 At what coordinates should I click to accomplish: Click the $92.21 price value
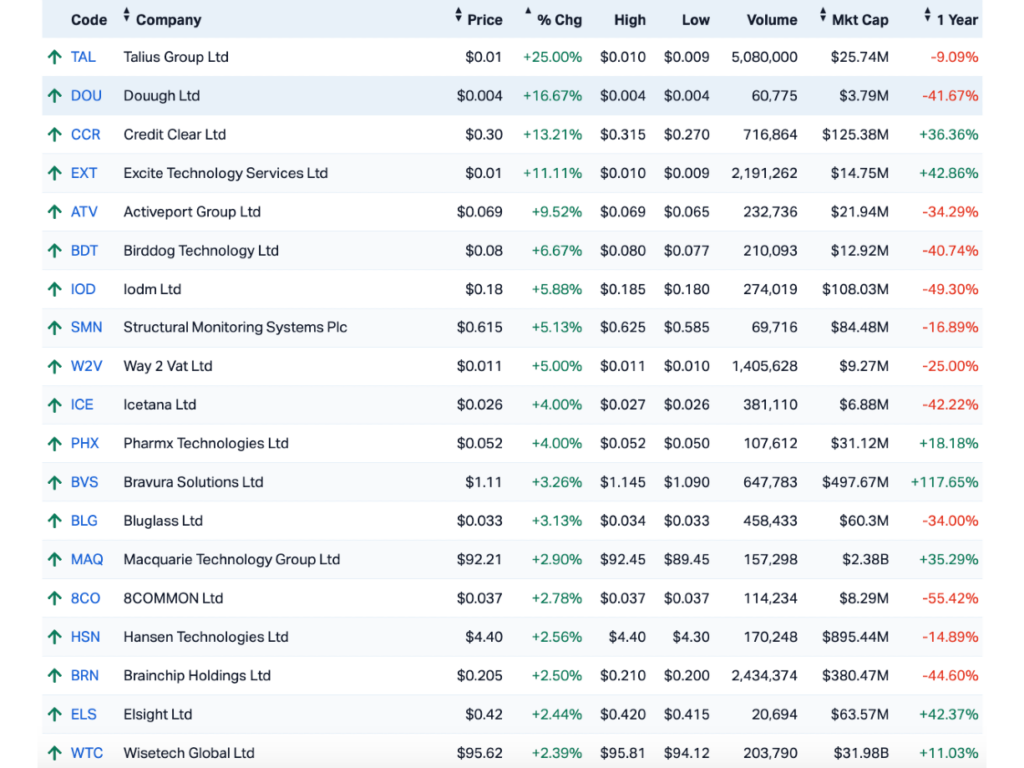[480, 560]
